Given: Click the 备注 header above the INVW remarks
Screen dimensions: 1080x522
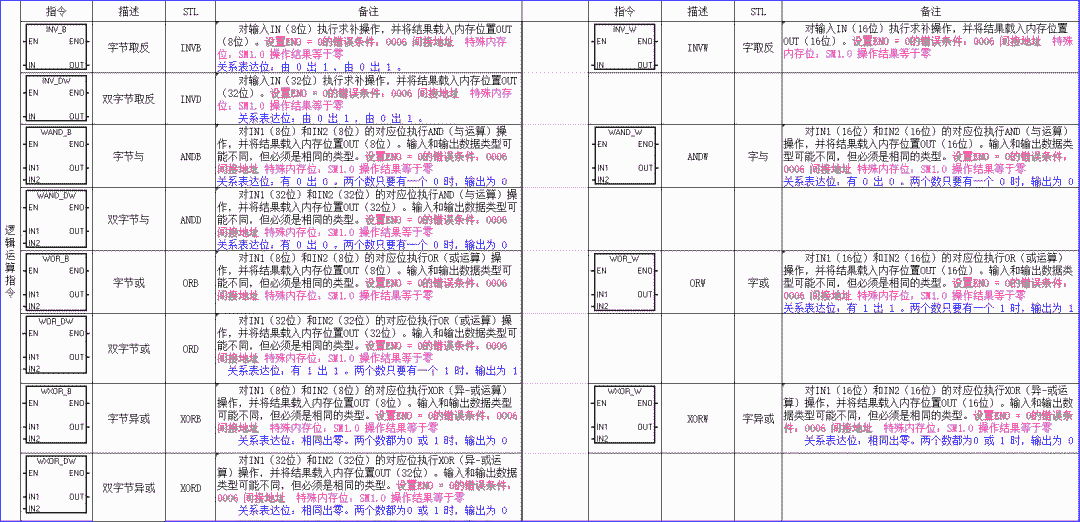Looking at the screenshot, I should [x=930, y=12].
